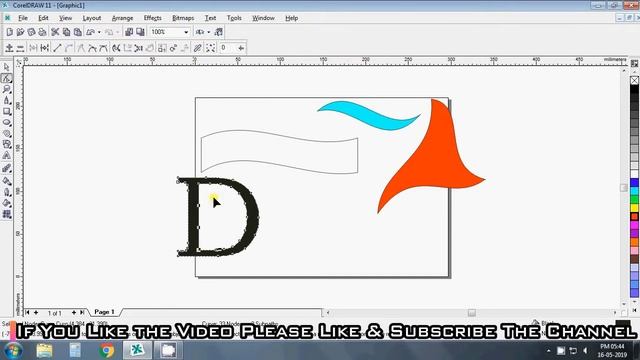Select the Rectangle tool in the toolbox

coord(7,111)
